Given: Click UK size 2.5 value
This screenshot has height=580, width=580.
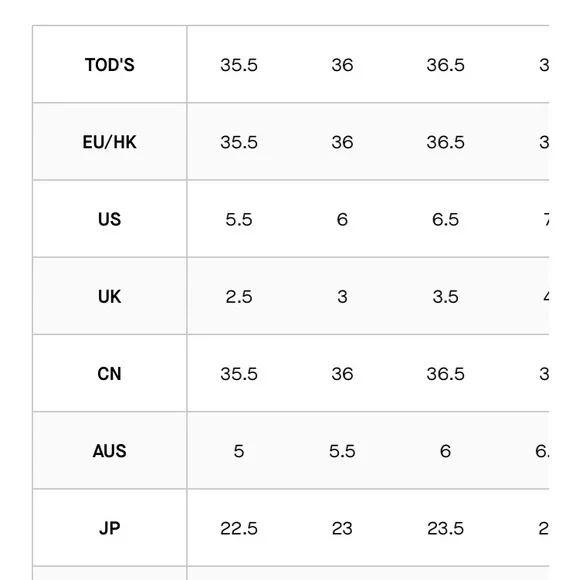Looking at the screenshot, I should point(239,297).
